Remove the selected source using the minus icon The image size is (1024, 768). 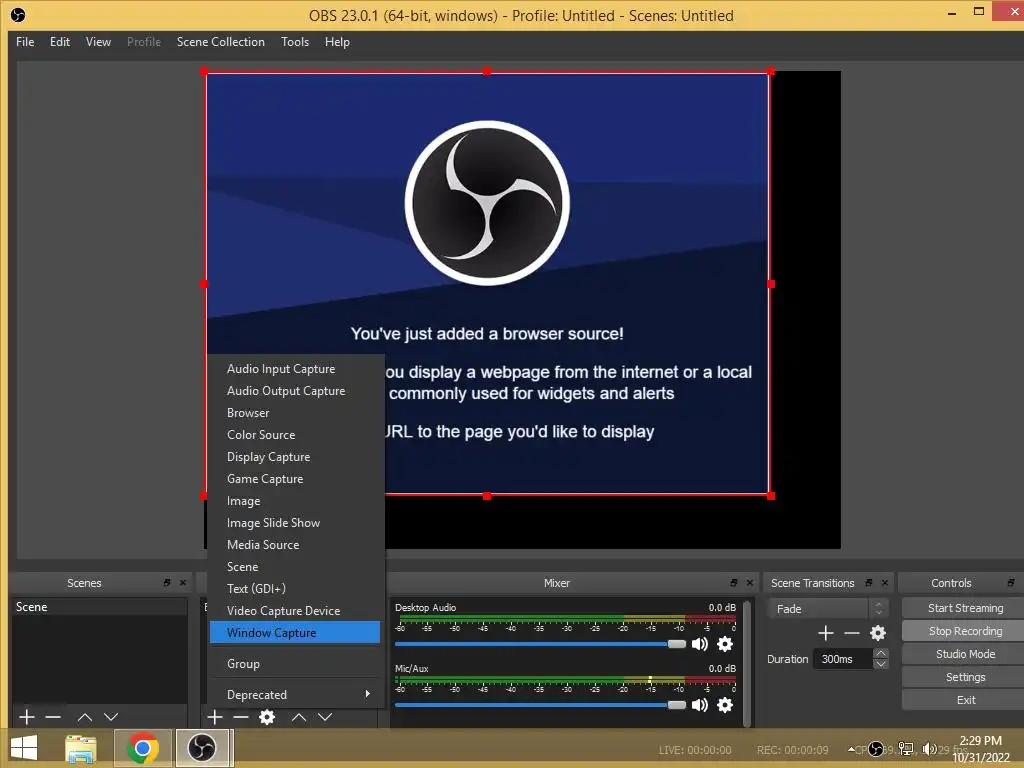(241, 717)
